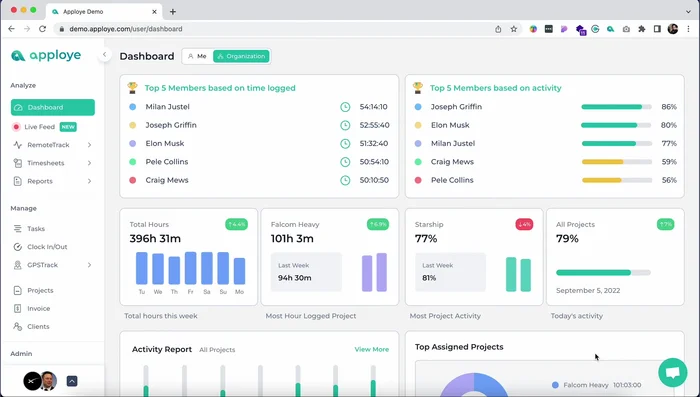Click Joseph Griffin's 86% activity bar

point(617,107)
